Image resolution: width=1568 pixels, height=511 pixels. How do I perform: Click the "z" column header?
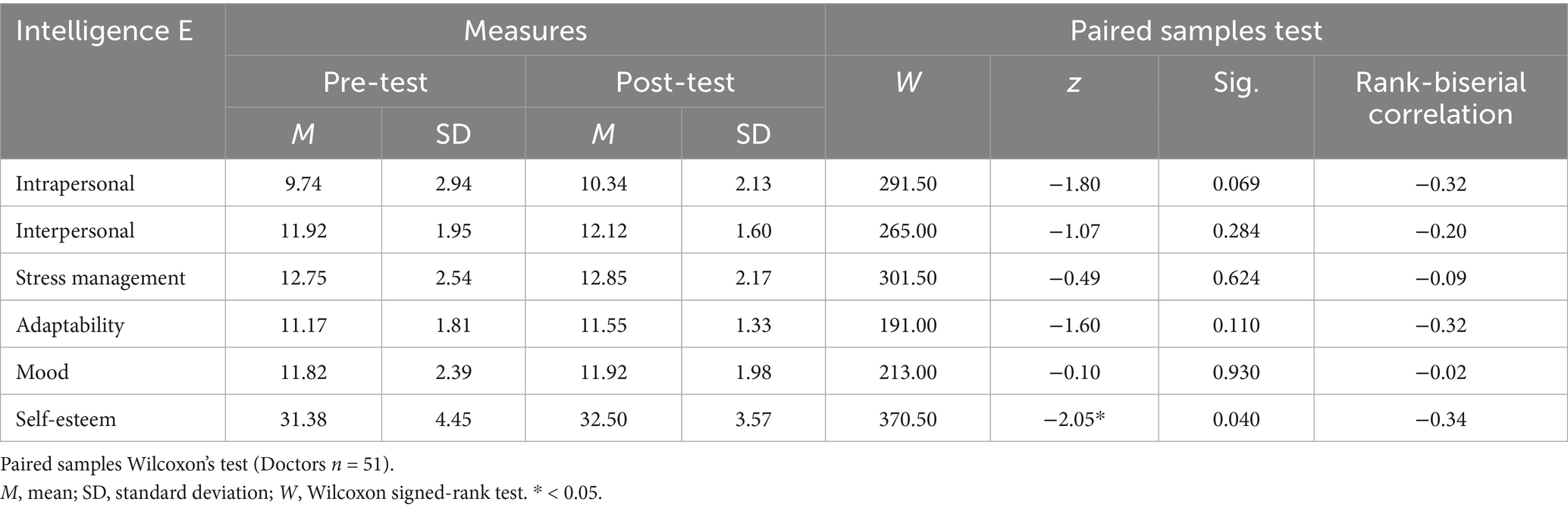point(1074,82)
